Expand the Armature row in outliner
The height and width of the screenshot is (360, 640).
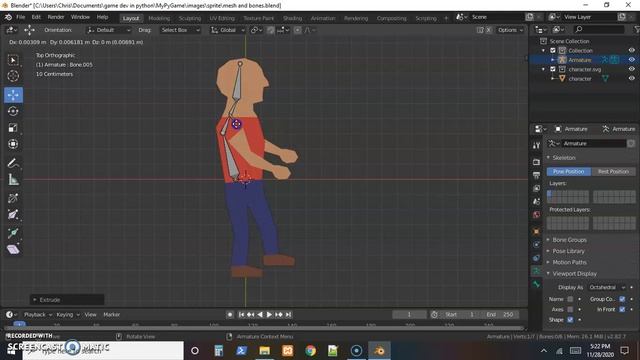tap(553, 60)
